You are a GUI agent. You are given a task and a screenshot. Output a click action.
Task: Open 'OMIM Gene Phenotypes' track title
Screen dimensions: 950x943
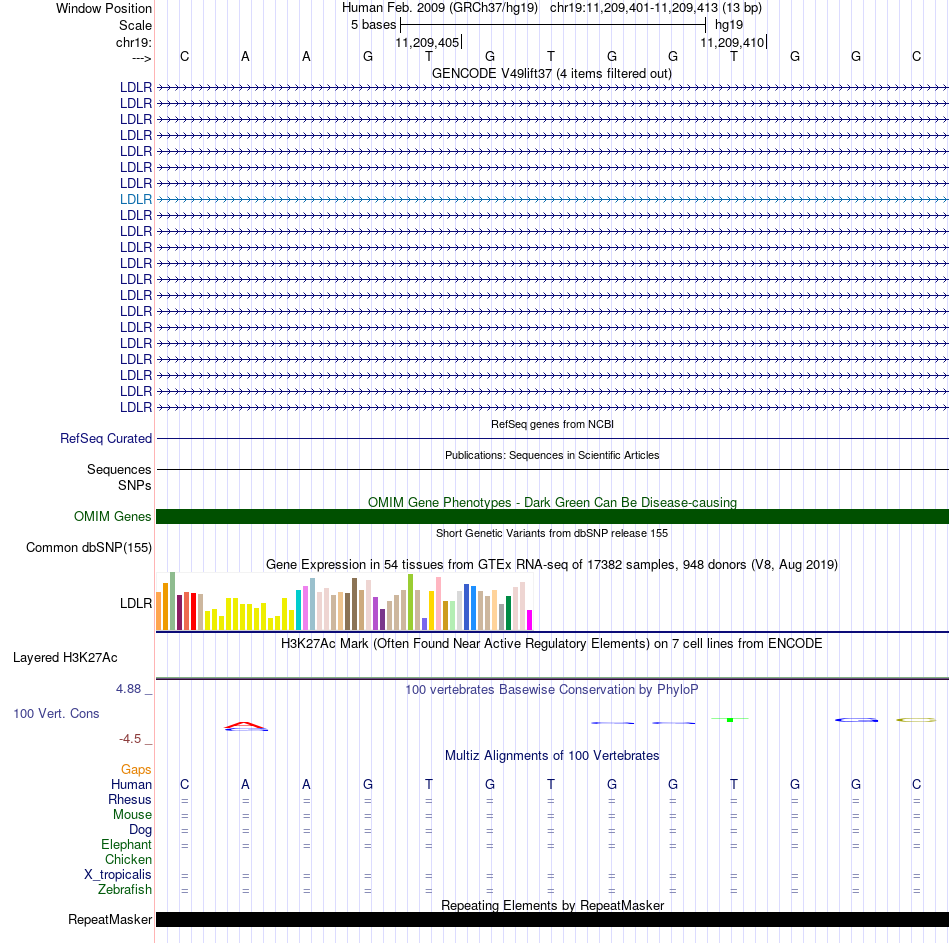coord(552,502)
